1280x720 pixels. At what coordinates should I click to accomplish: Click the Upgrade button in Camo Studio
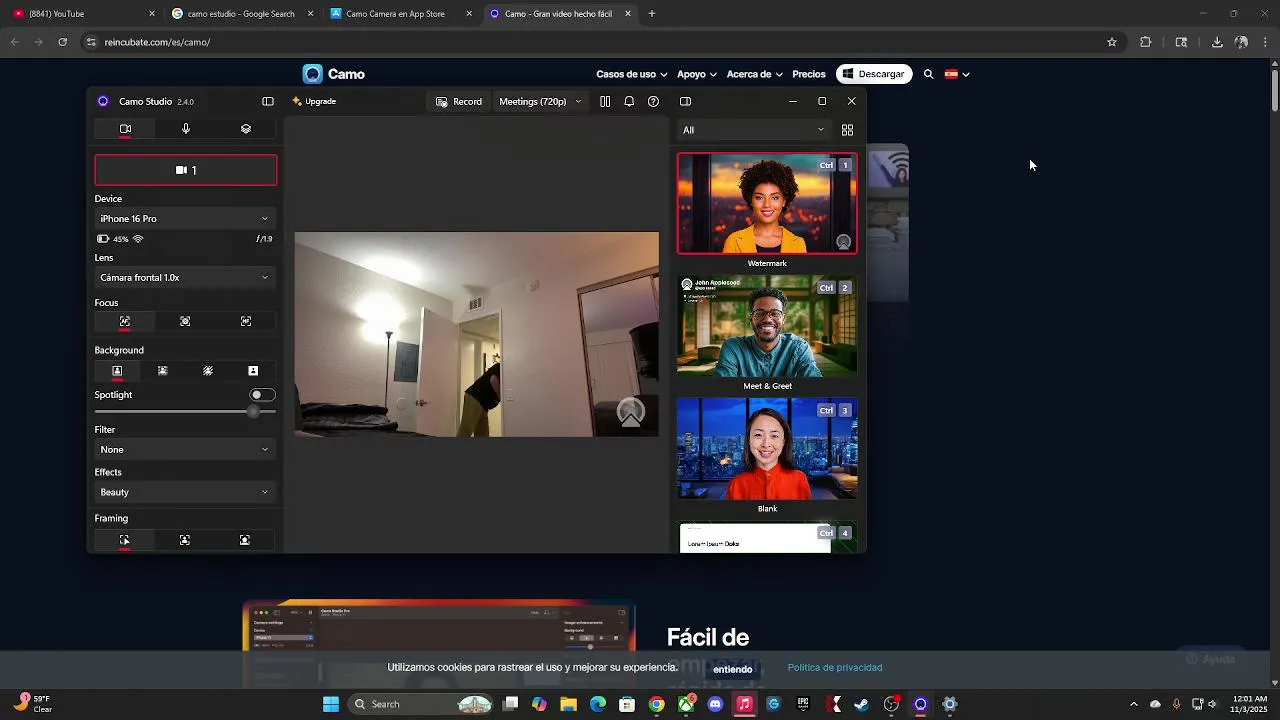pyautogui.click(x=314, y=101)
